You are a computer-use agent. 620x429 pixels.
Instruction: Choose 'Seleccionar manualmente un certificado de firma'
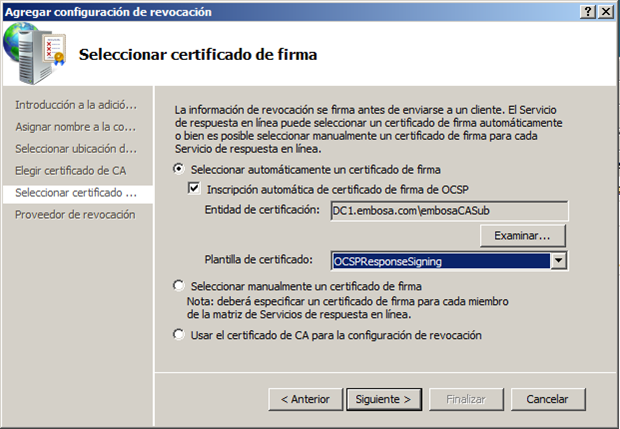click(x=180, y=285)
